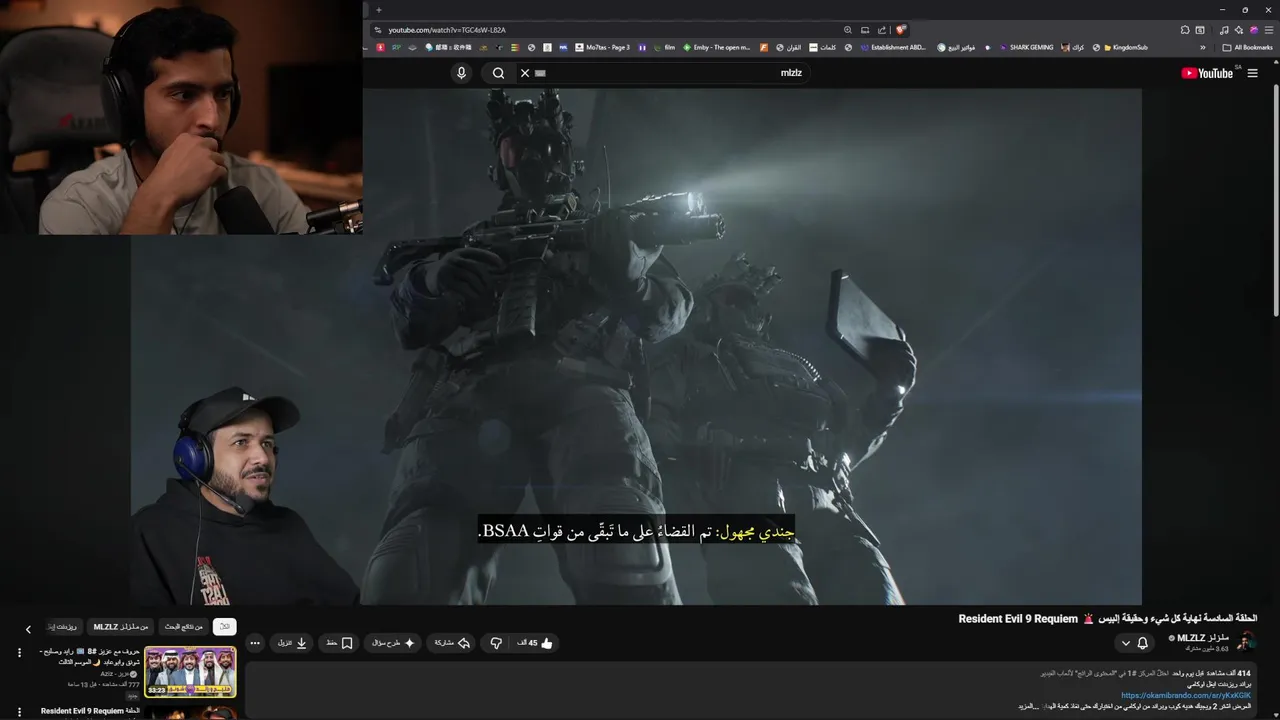Screen dimensions: 1280x720
Task: Expand the description with المزيد
Action: [x=1027, y=707]
